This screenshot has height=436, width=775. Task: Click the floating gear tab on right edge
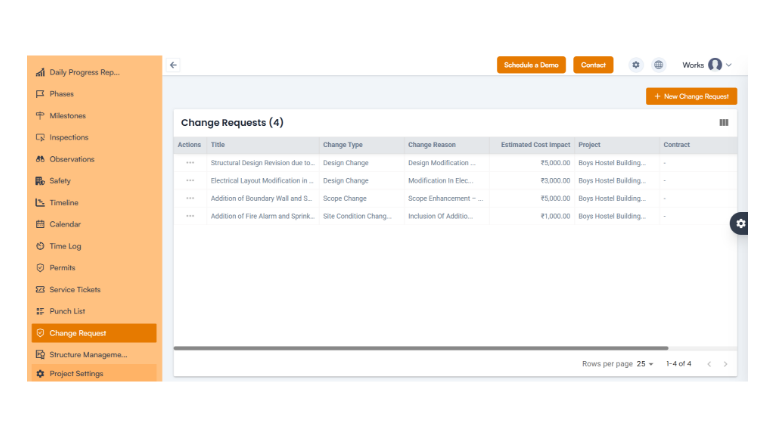[x=740, y=224]
